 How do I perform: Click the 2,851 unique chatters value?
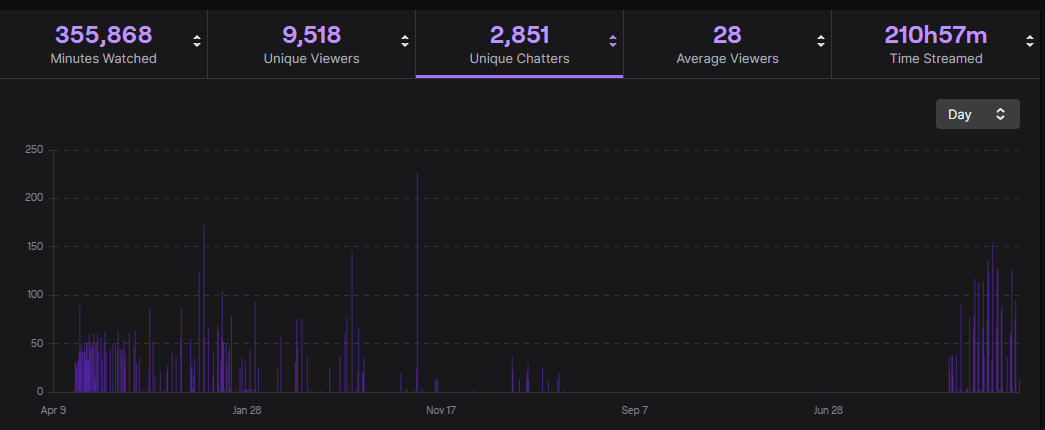pos(519,34)
